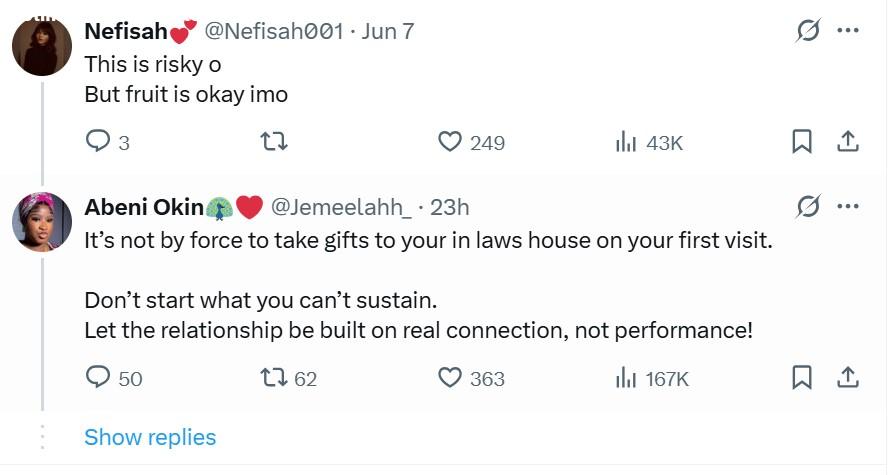Open Grok icon on Nefisah's tweet
This screenshot has width=889, height=475.
(x=807, y=30)
